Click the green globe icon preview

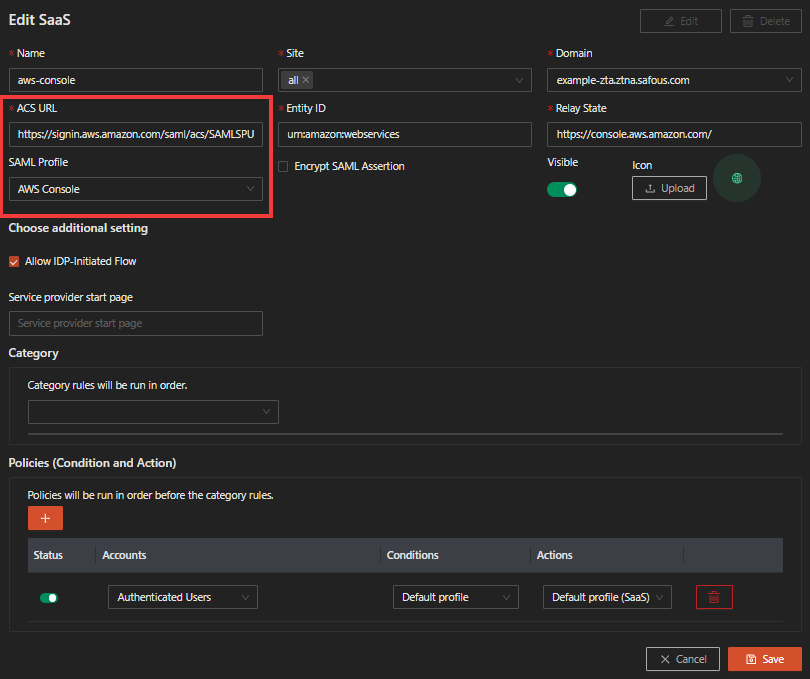737,178
